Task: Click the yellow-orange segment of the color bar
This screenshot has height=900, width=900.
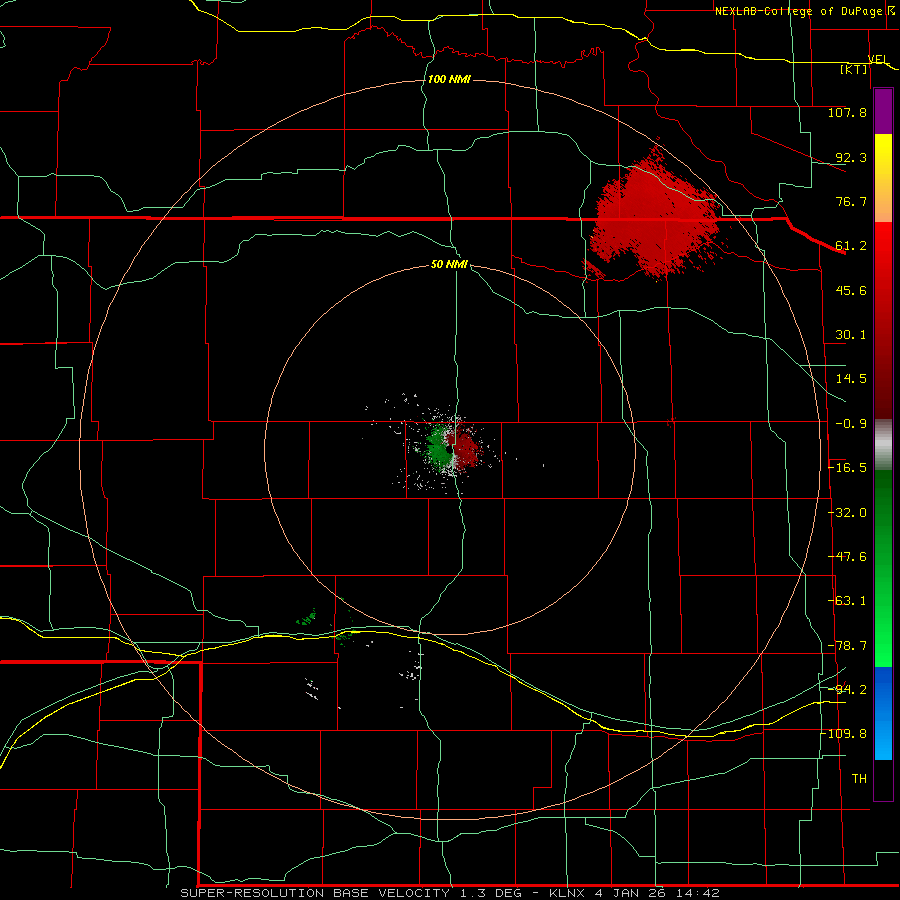Action: (x=883, y=178)
